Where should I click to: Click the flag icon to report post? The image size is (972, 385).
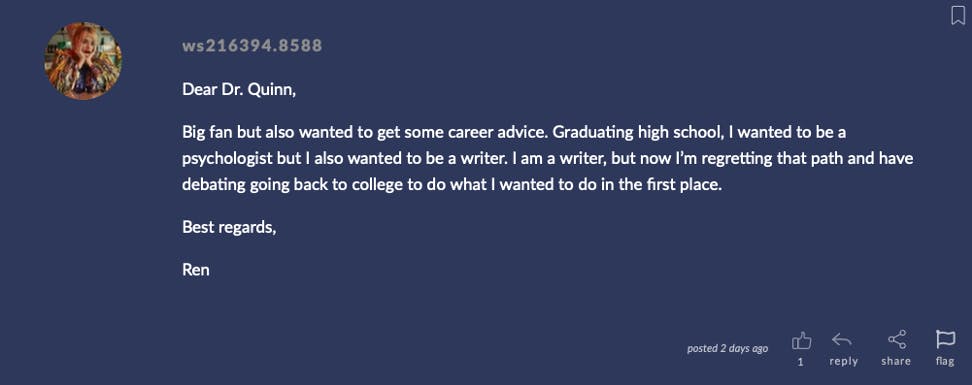(945, 339)
